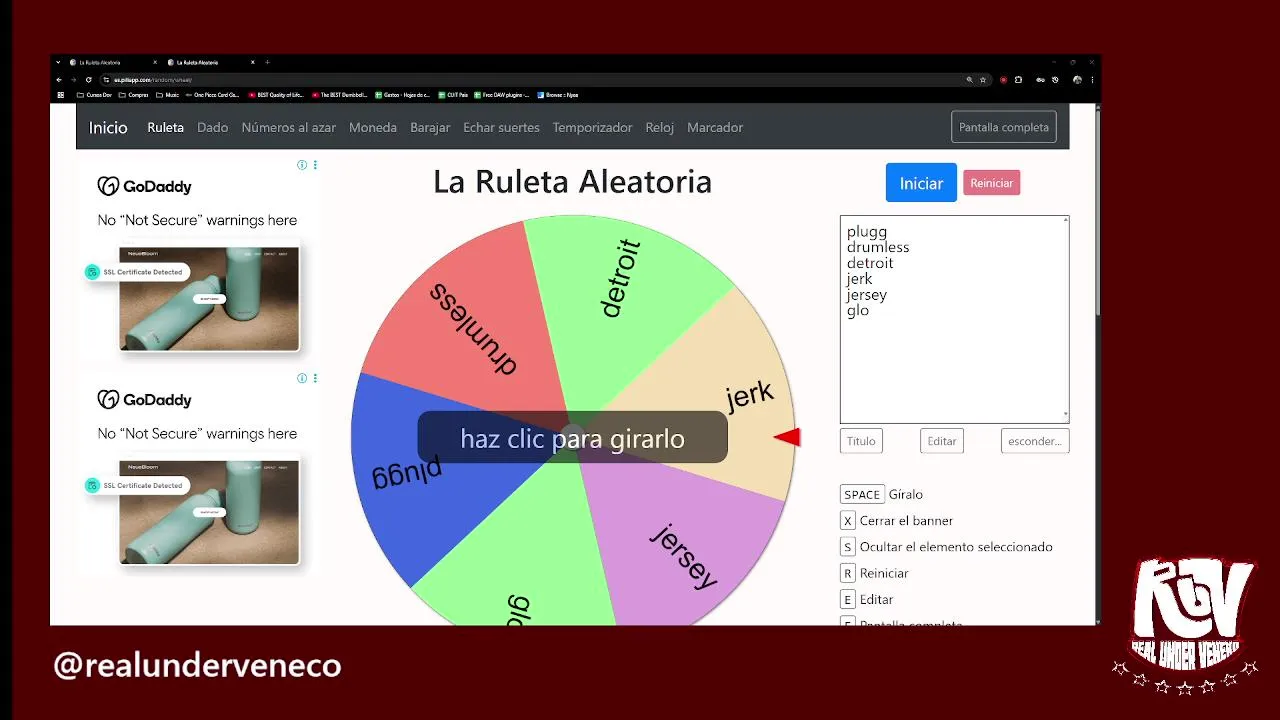Go to Inicio in the site navbar

(x=108, y=127)
